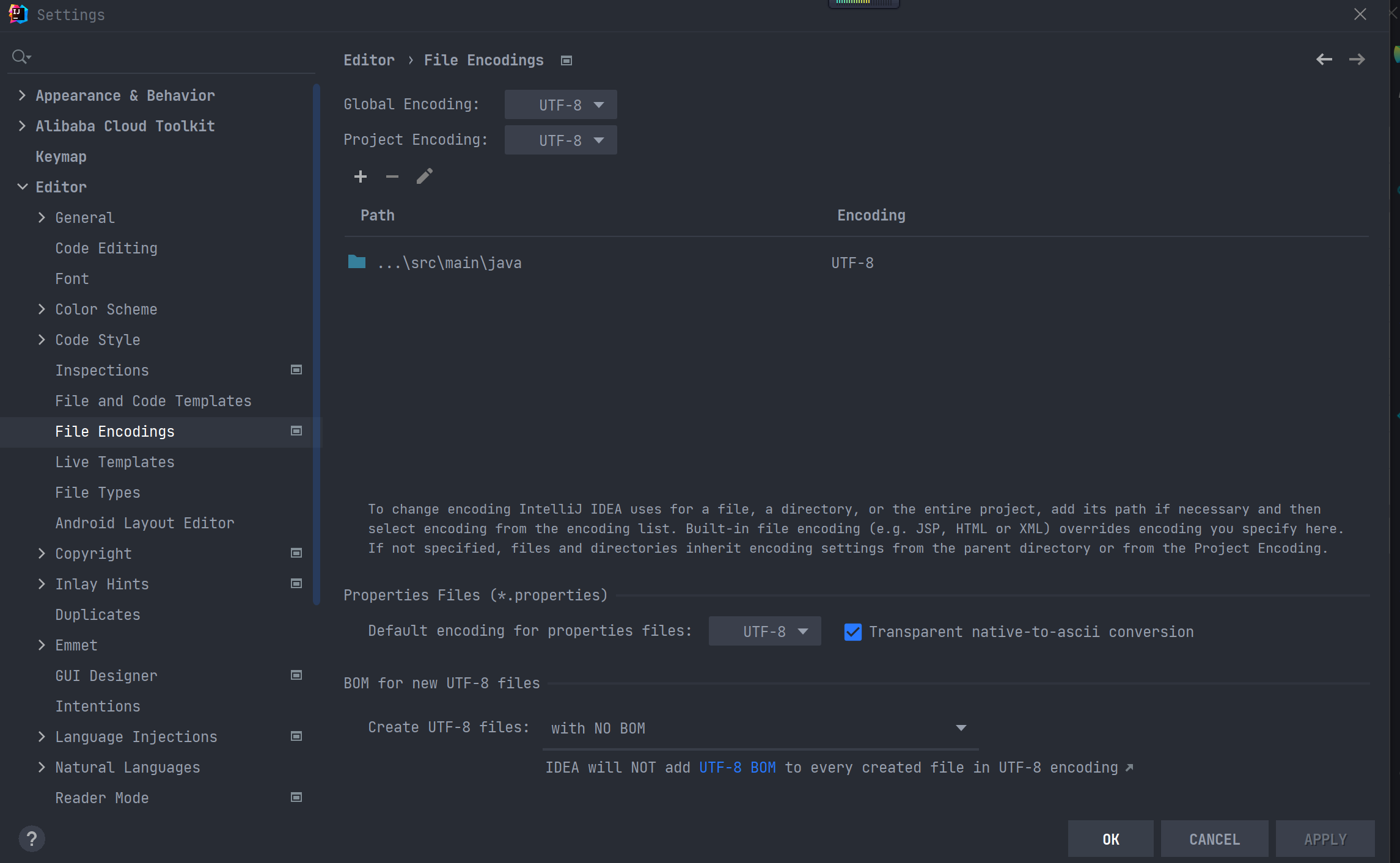The image size is (1400, 863).
Task: Click the forward navigation arrow icon
Action: [1357, 59]
